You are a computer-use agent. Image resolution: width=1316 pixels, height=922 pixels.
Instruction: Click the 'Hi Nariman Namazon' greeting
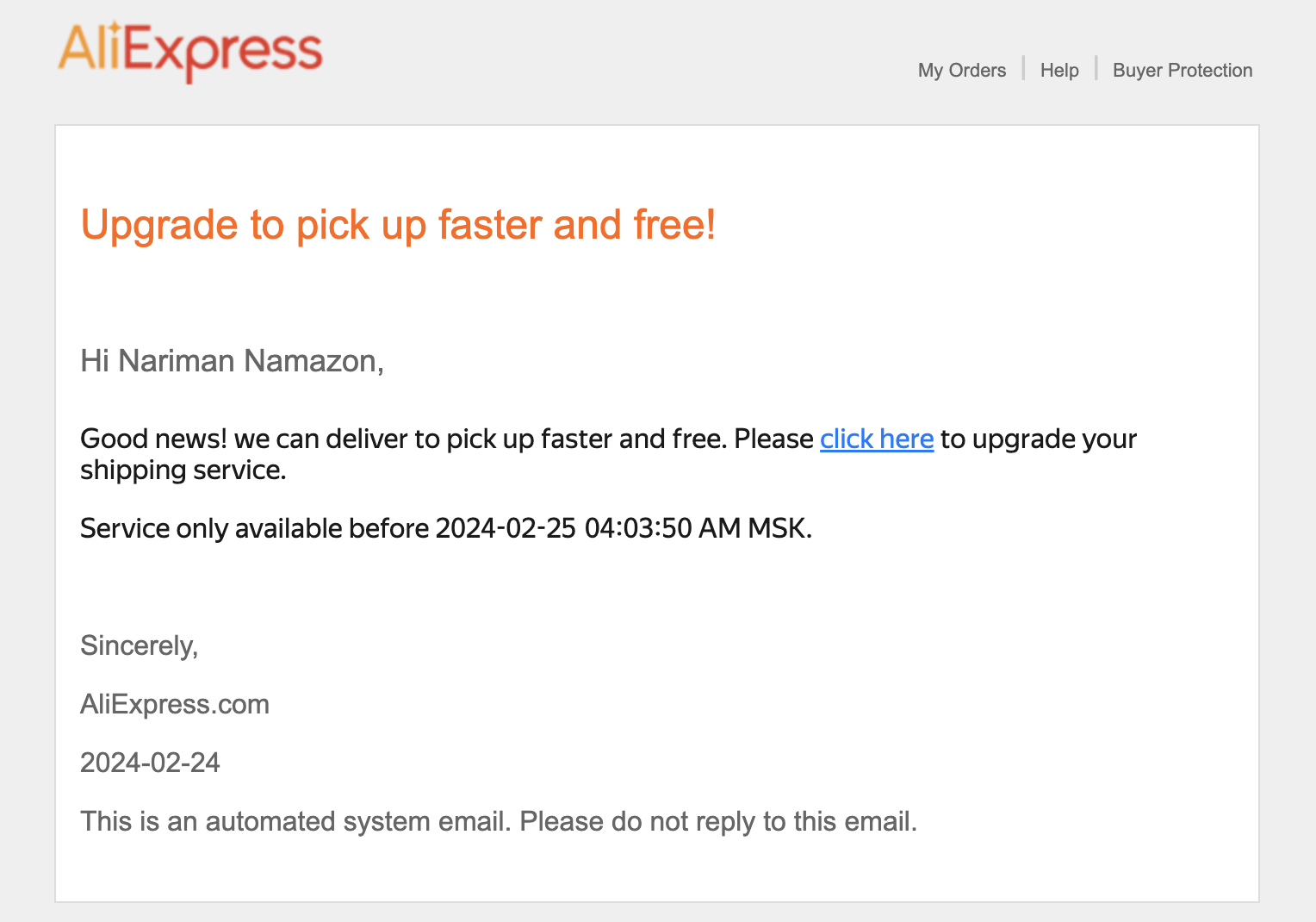coord(232,361)
